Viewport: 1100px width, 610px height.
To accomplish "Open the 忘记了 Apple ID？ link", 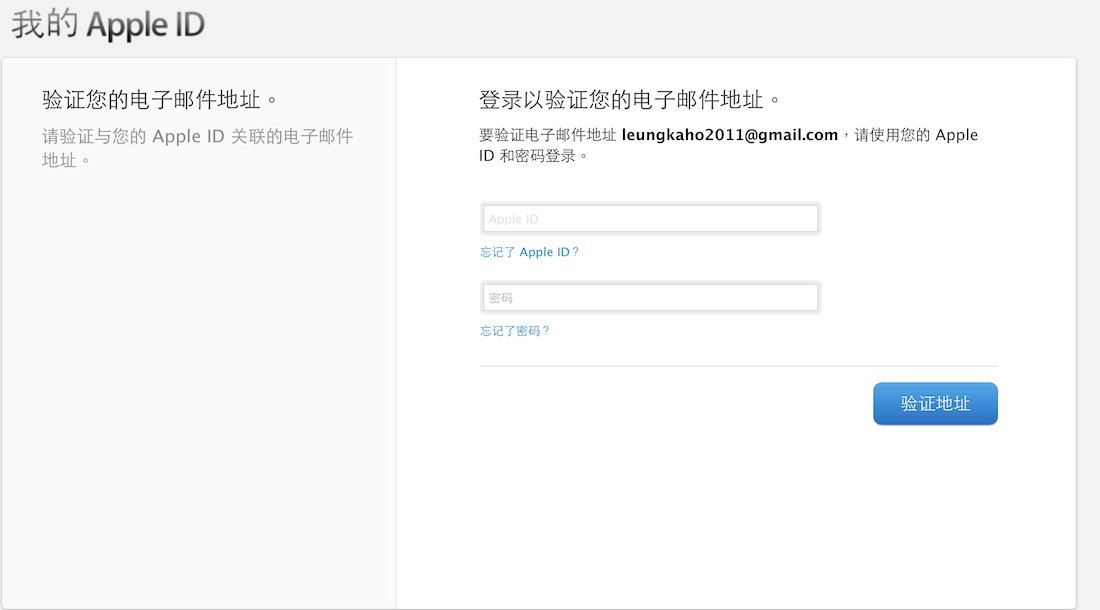I will click(529, 252).
